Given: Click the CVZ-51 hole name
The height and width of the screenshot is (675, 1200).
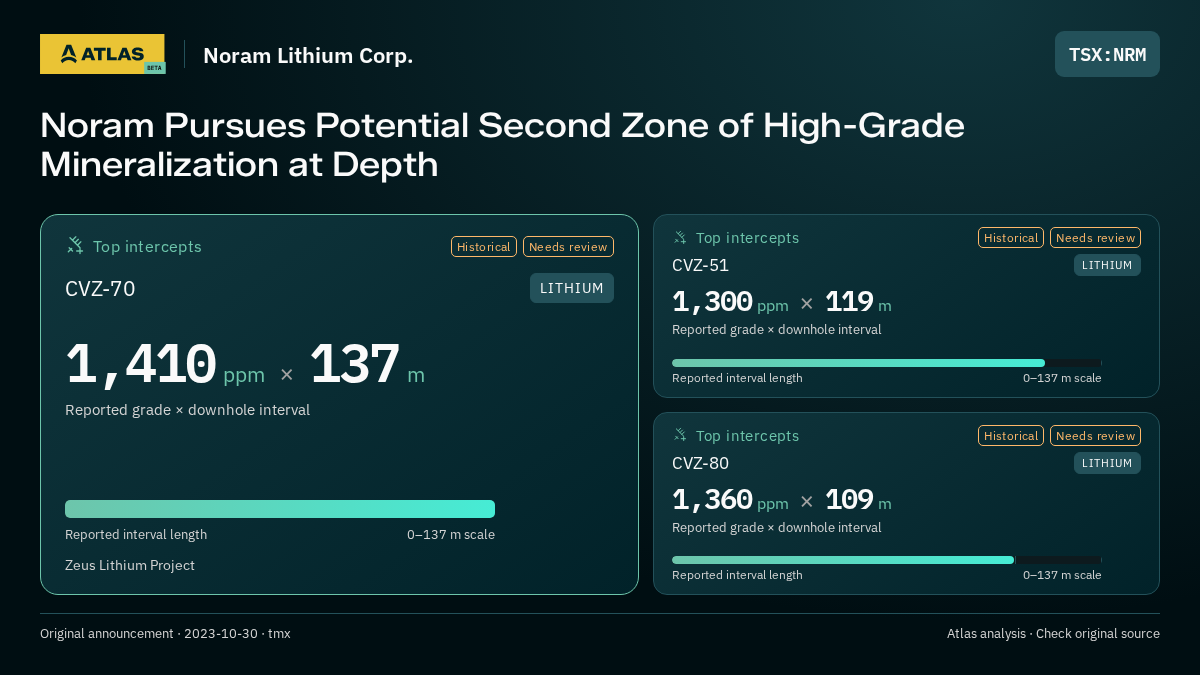Looking at the screenshot, I should point(700,265).
